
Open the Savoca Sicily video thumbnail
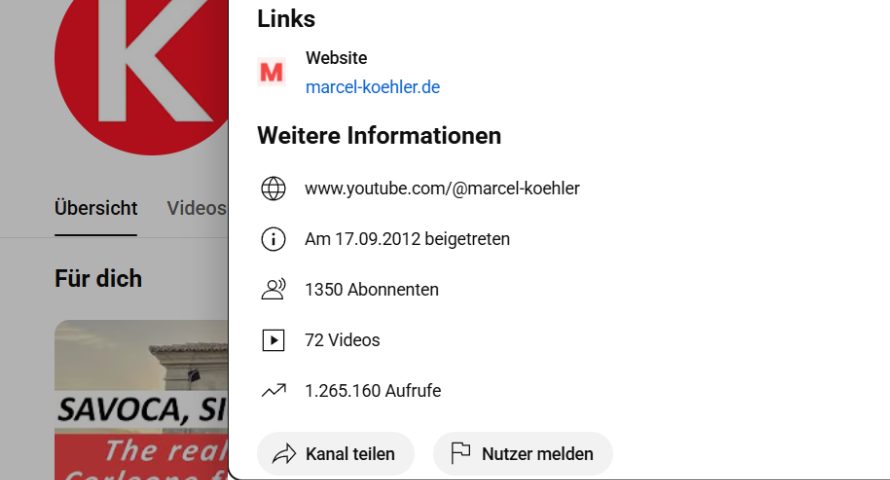pyautogui.click(x=141, y=400)
